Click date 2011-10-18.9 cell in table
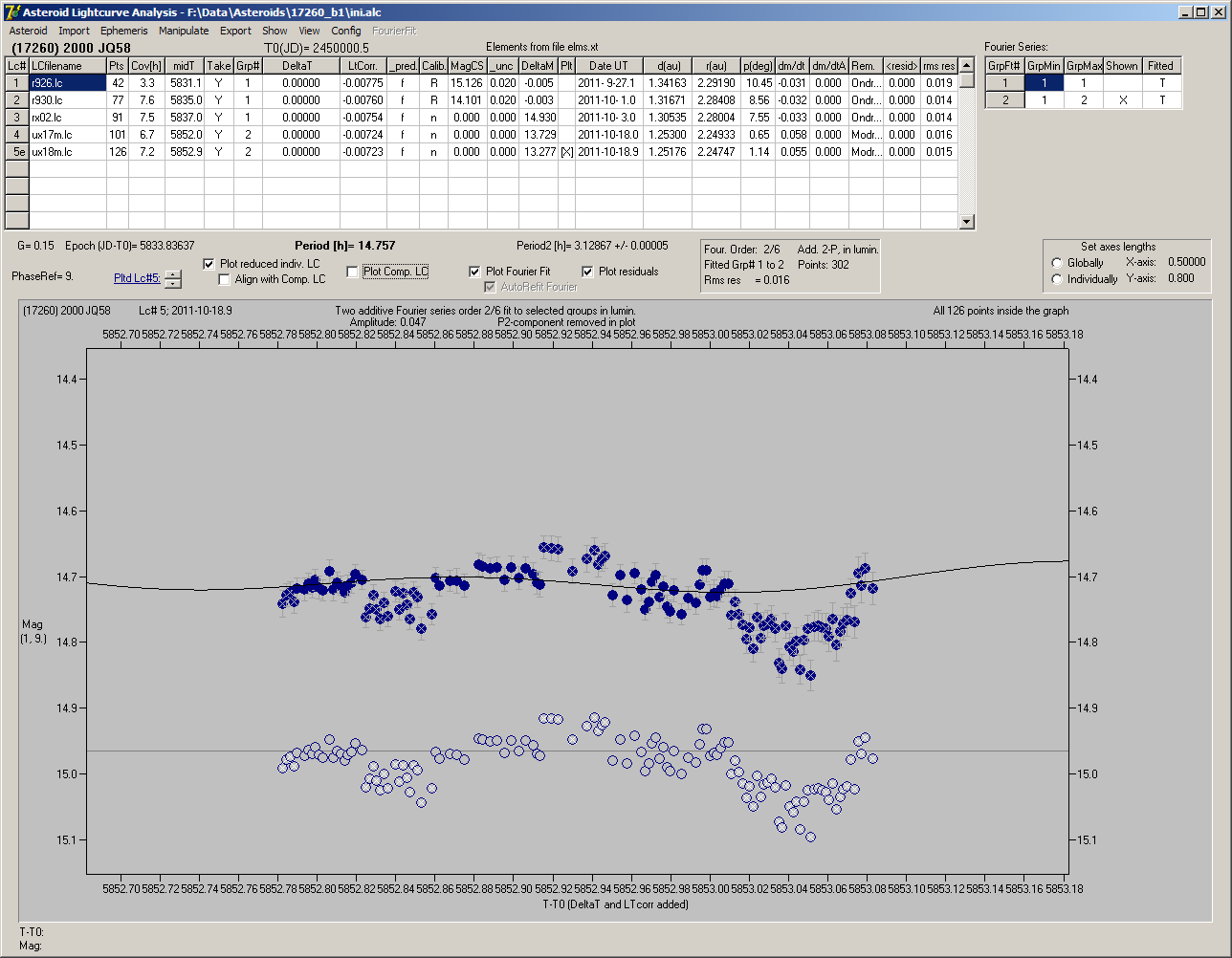1232x958 pixels. pyautogui.click(x=608, y=152)
